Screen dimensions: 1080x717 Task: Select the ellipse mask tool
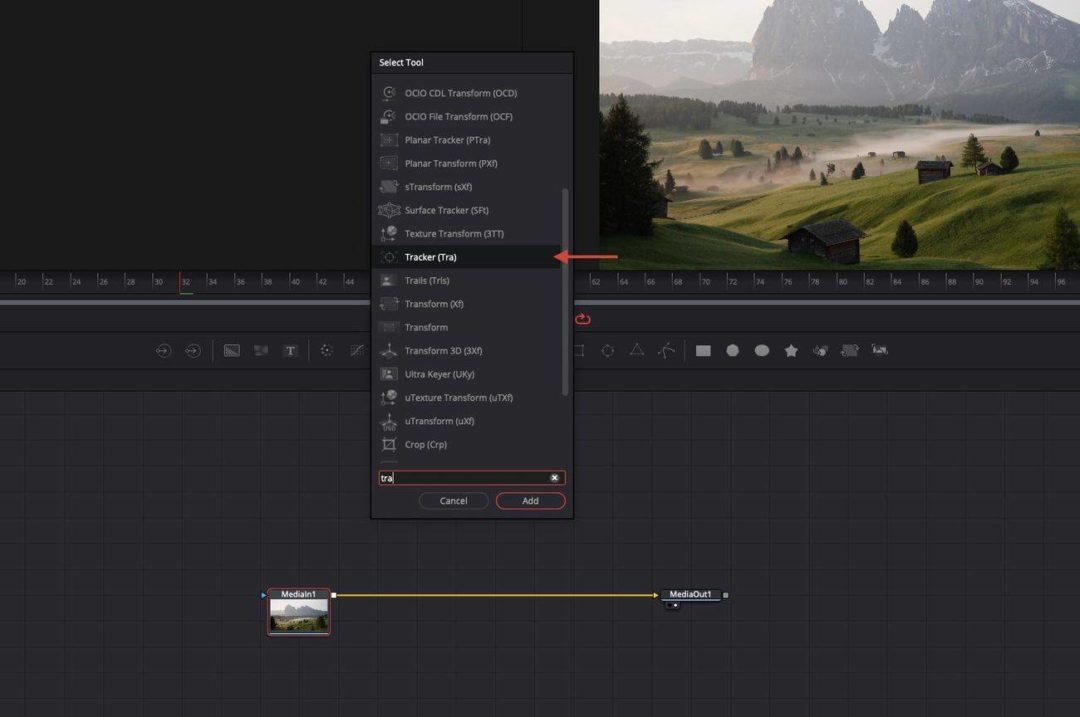click(x=607, y=350)
